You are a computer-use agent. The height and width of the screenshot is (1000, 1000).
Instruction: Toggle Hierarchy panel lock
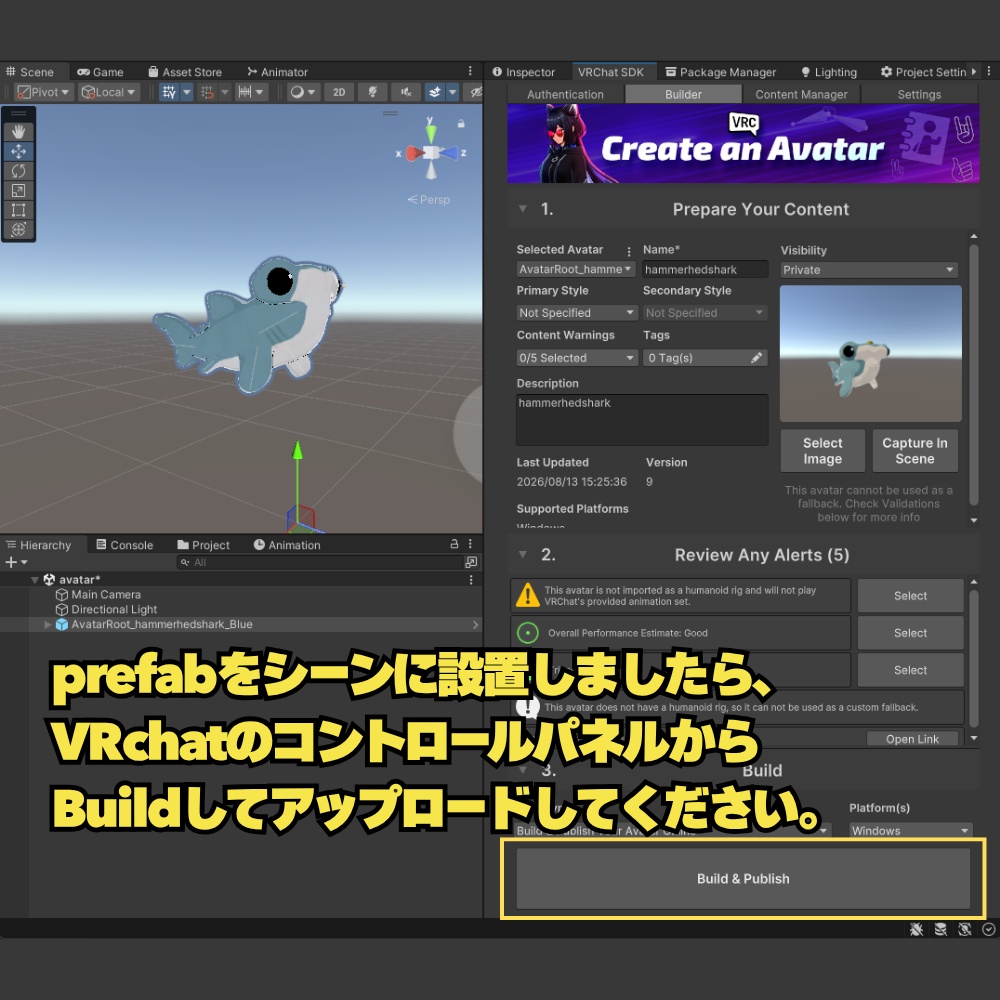pos(454,544)
